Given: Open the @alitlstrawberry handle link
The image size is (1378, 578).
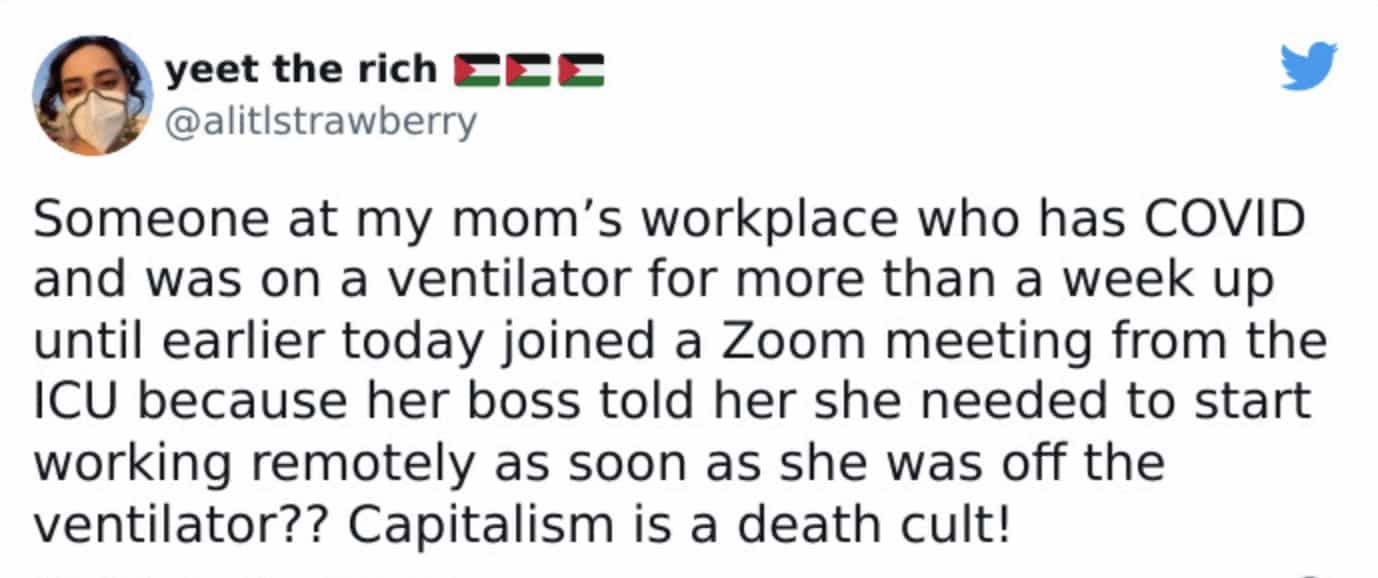Looking at the screenshot, I should click(320, 122).
